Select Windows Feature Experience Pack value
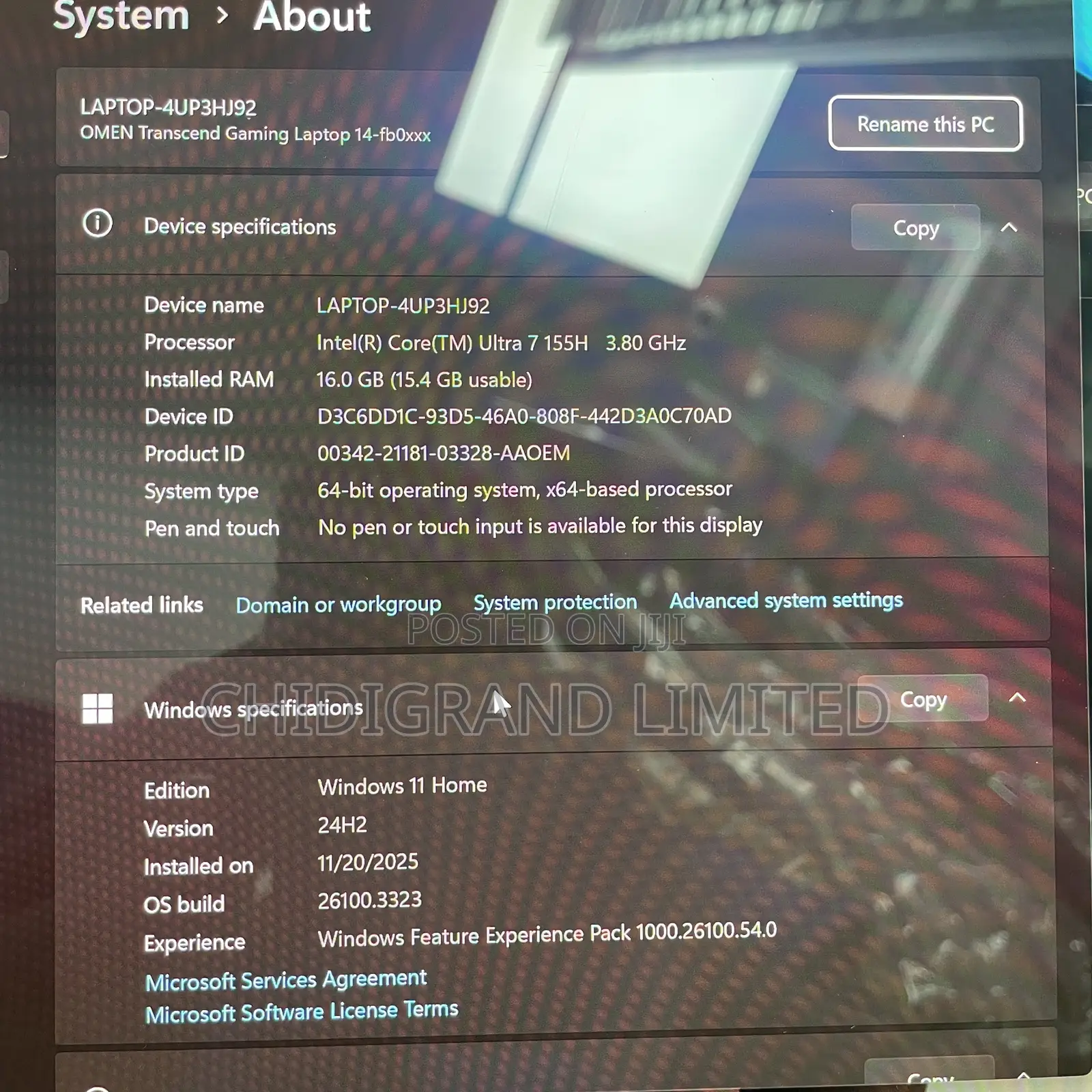This screenshot has height=1092, width=1092. [547, 934]
